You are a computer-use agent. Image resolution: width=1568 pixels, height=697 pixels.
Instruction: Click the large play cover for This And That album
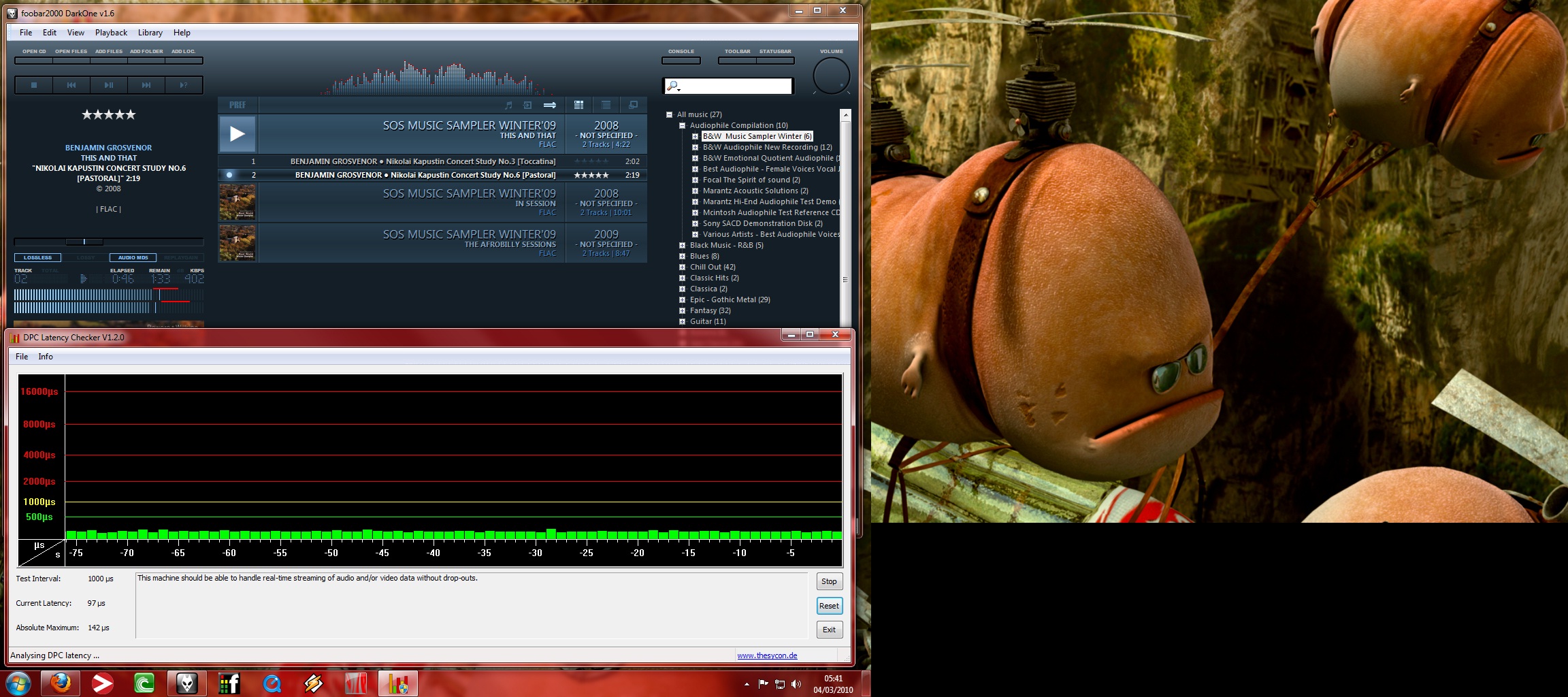(237, 133)
